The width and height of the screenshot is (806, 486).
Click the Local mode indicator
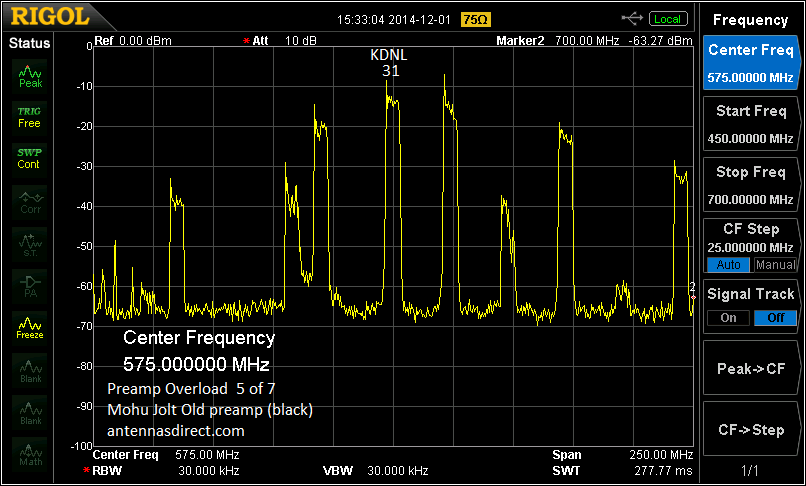point(668,19)
